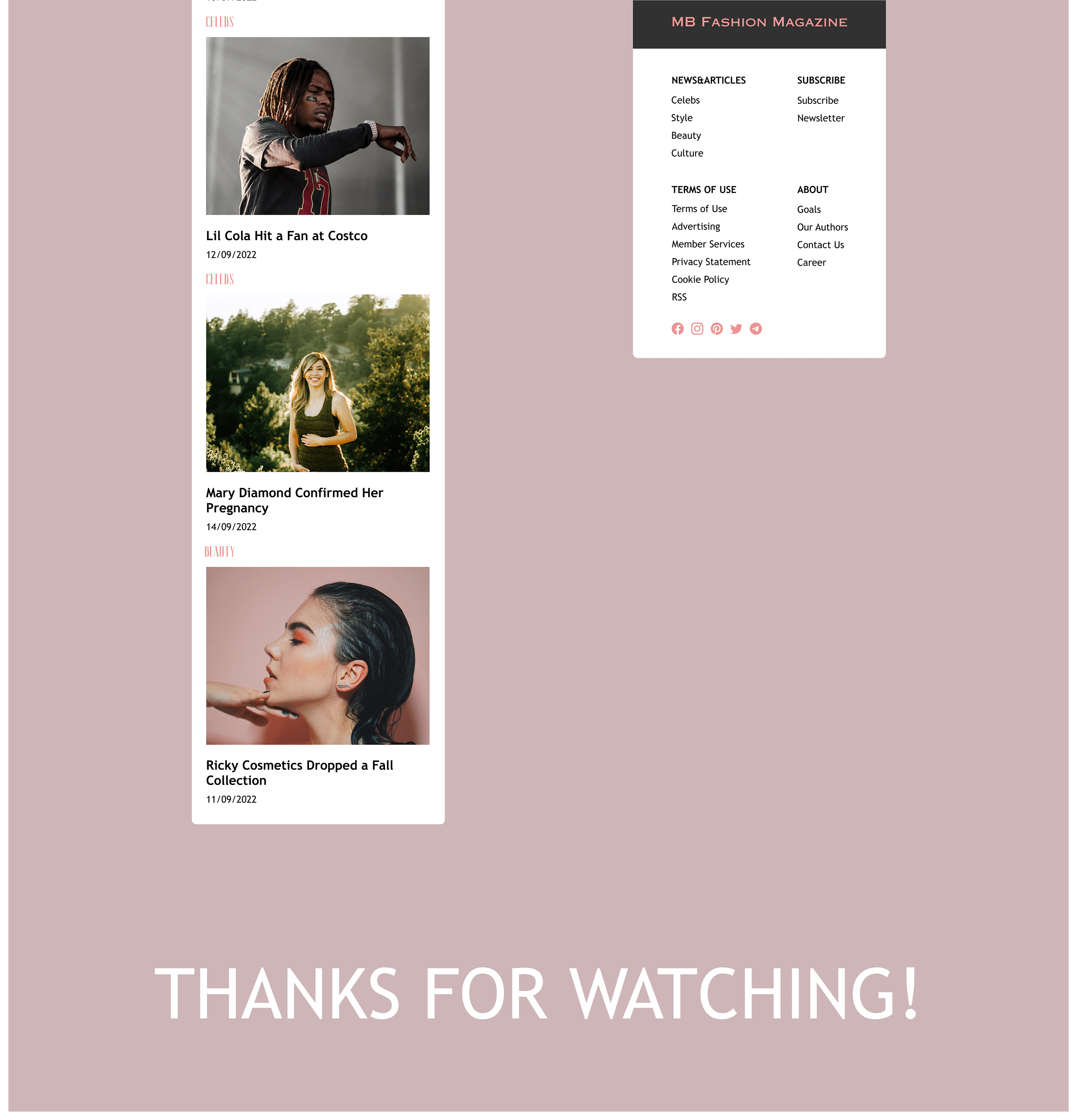This screenshot has height=1120, width=1077.
Task: Open the Mary Diamond pregnancy article image
Action: tap(318, 383)
